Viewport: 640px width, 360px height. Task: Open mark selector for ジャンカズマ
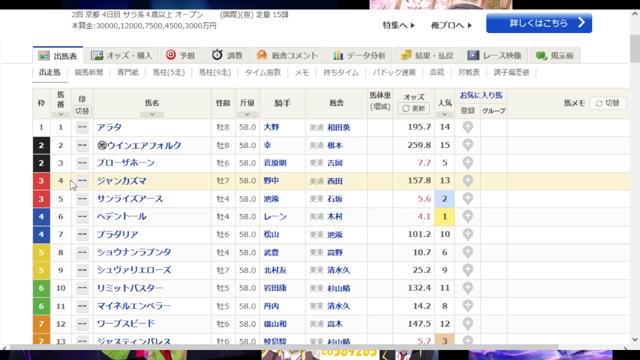click(82, 180)
